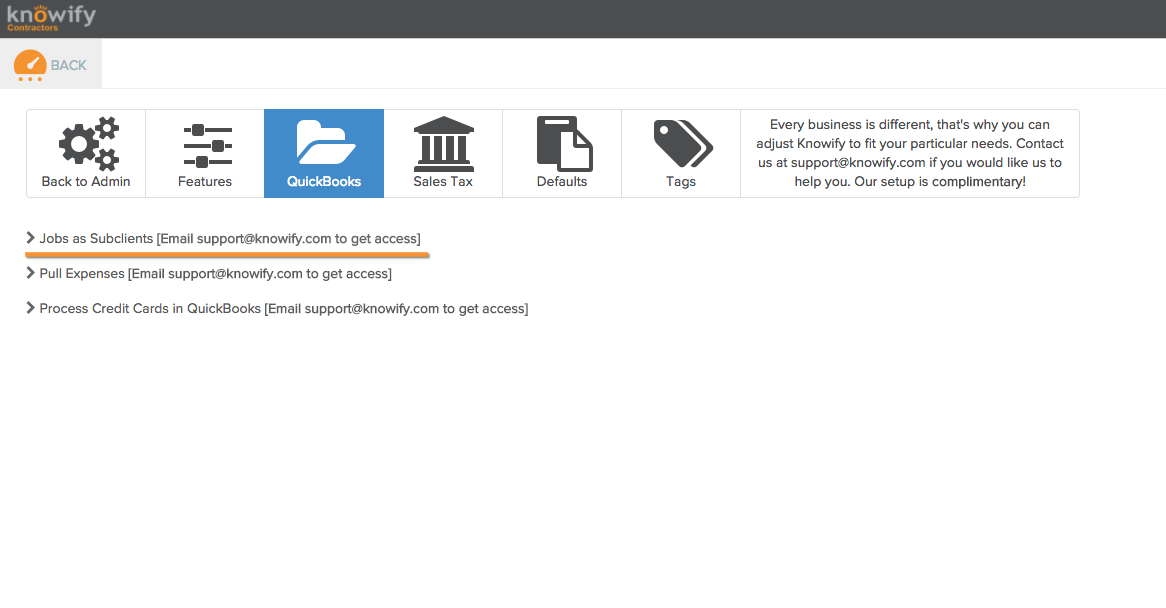
Task: Open Back to Admin gears tile
Action: pyautogui.click(x=86, y=154)
